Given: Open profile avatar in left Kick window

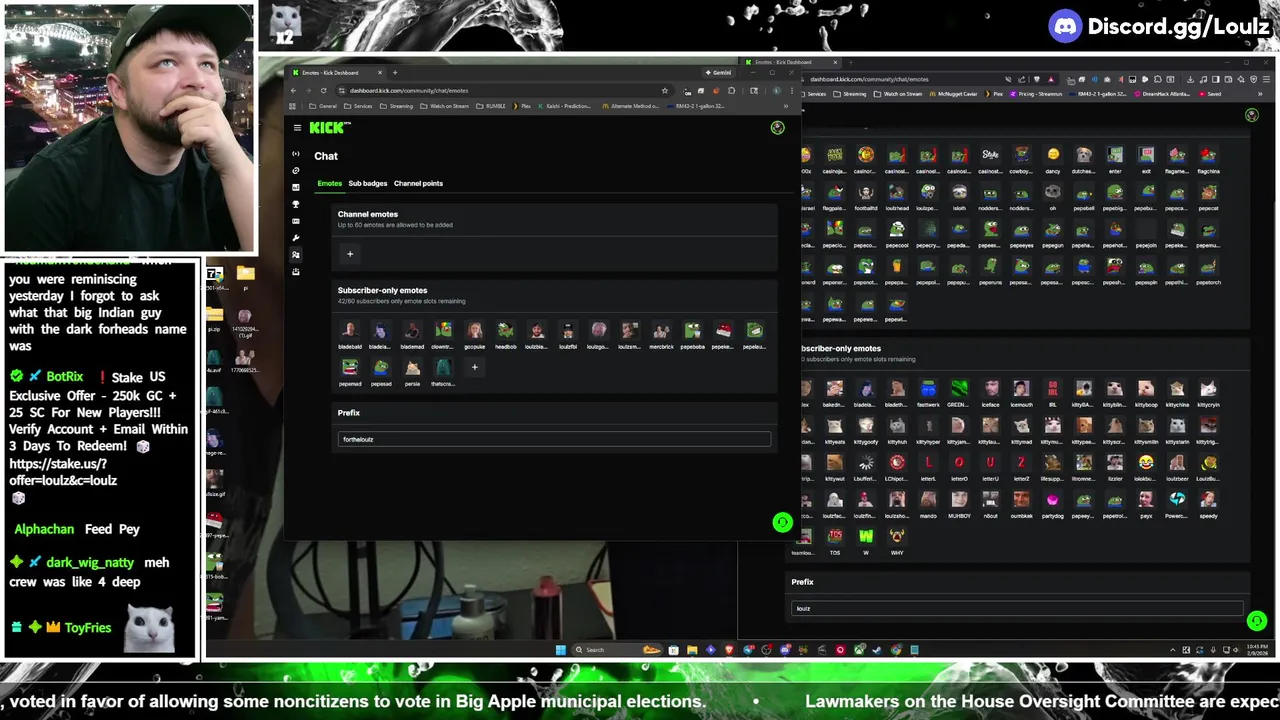Looking at the screenshot, I should coord(777,128).
